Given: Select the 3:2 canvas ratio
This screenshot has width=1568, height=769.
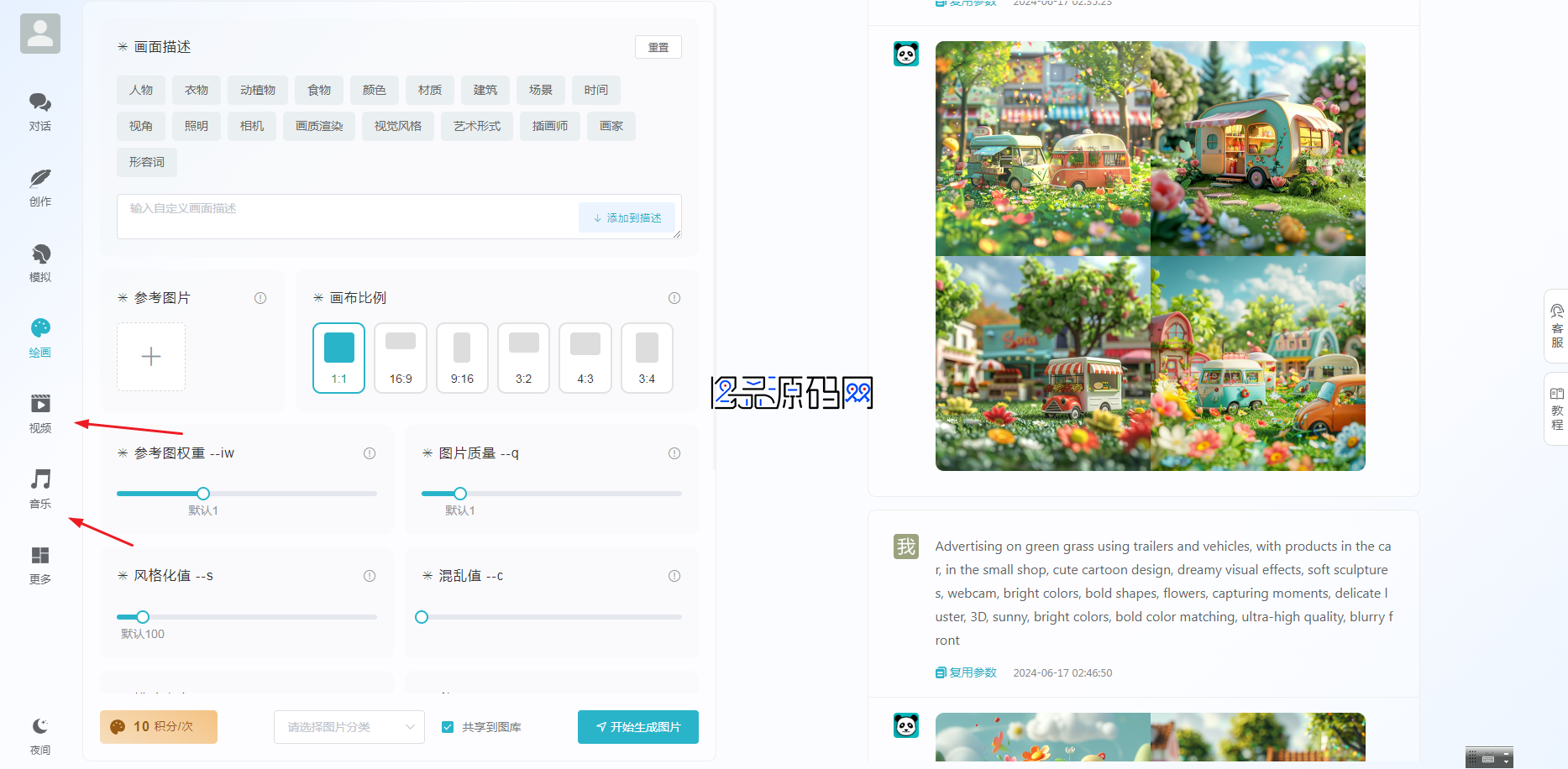Looking at the screenshot, I should click(x=524, y=358).
